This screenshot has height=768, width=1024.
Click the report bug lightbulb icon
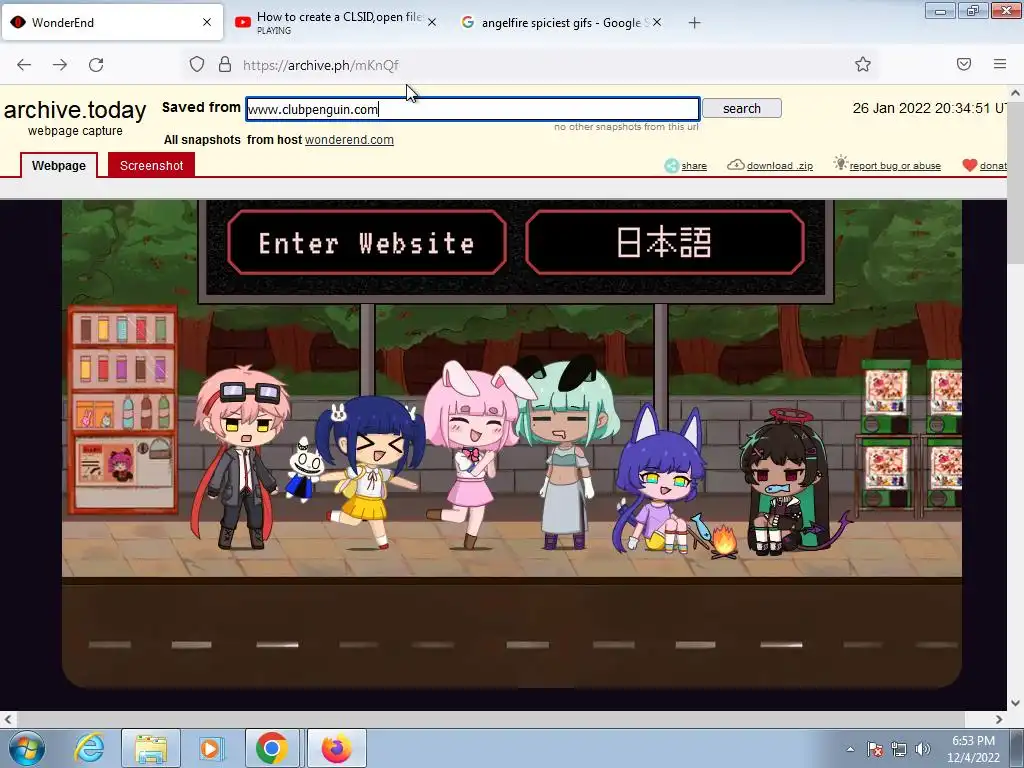840,163
